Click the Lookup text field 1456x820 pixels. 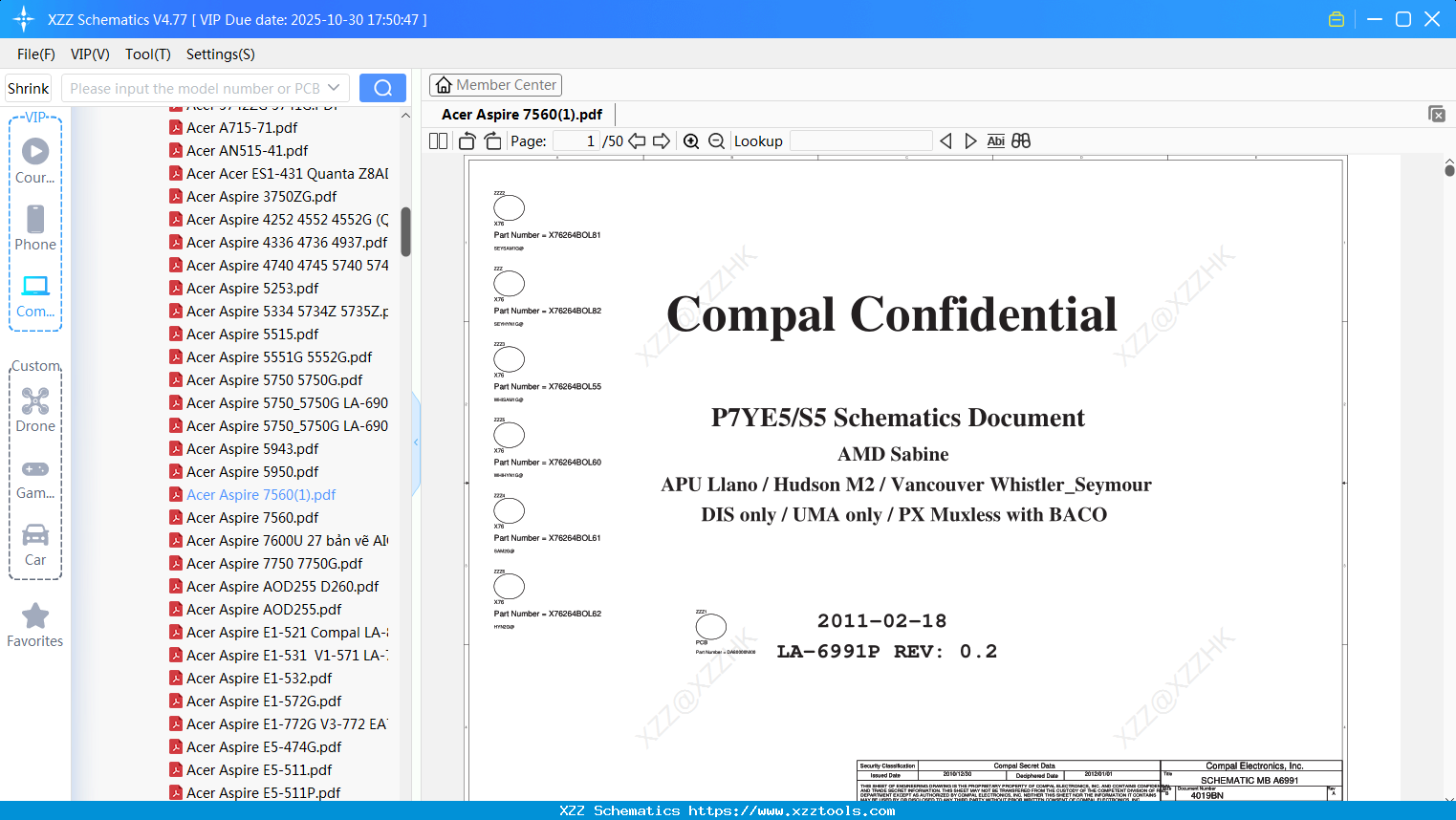[860, 141]
